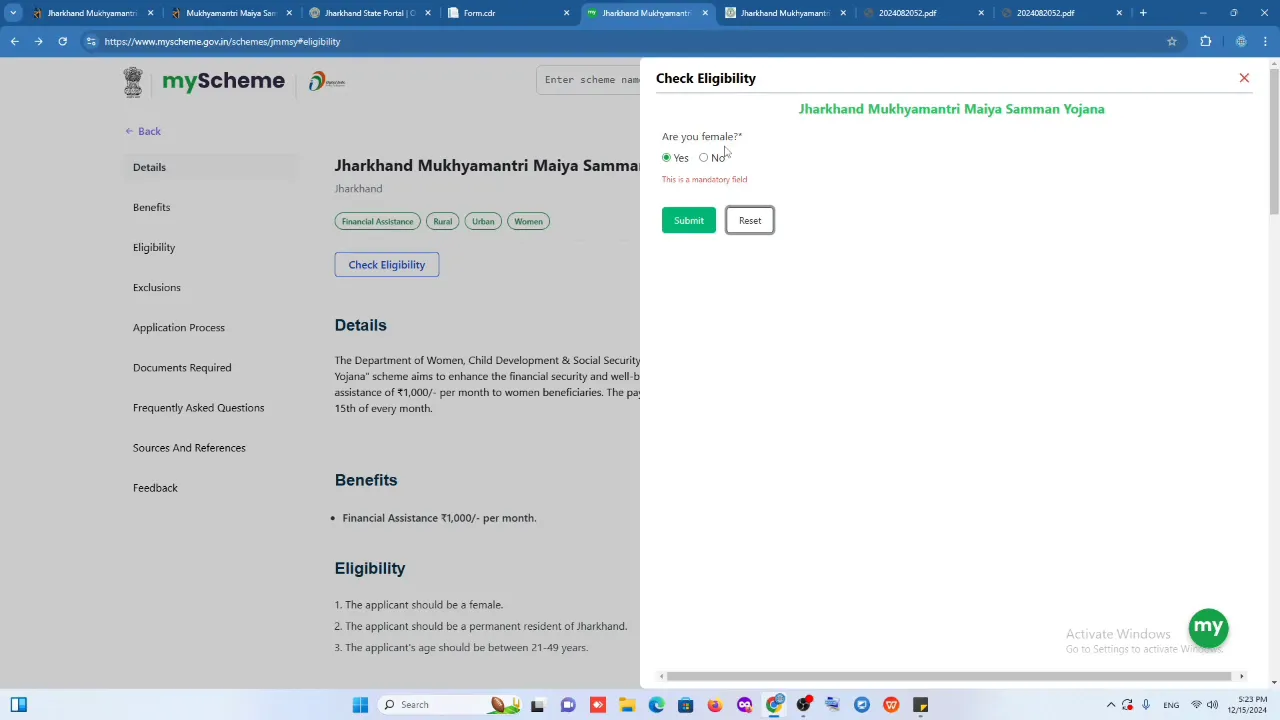The height and width of the screenshot is (720, 1280).
Task: Open the floating green my chat icon
Action: click(x=1208, y=628)
